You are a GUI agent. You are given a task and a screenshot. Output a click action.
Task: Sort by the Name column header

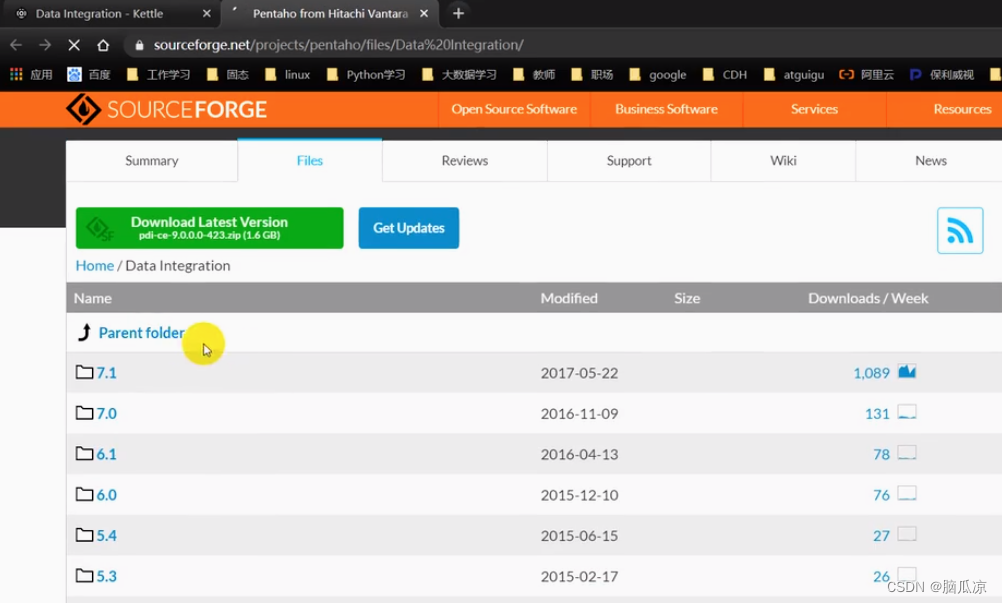pyautogui.click(x=93, y=298)
